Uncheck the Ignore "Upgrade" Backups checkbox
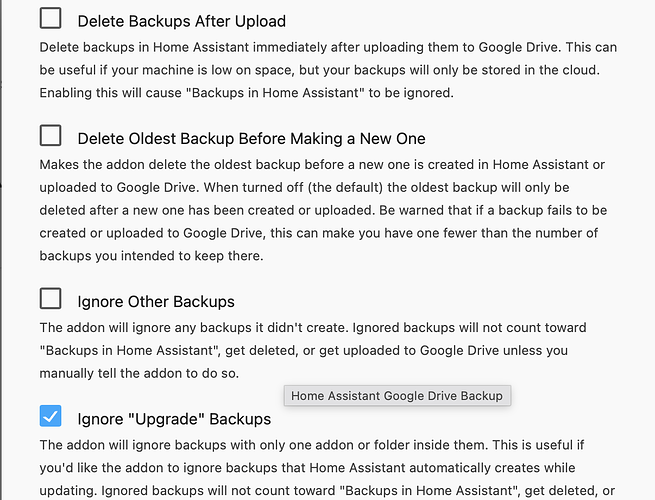 point(50,416)
